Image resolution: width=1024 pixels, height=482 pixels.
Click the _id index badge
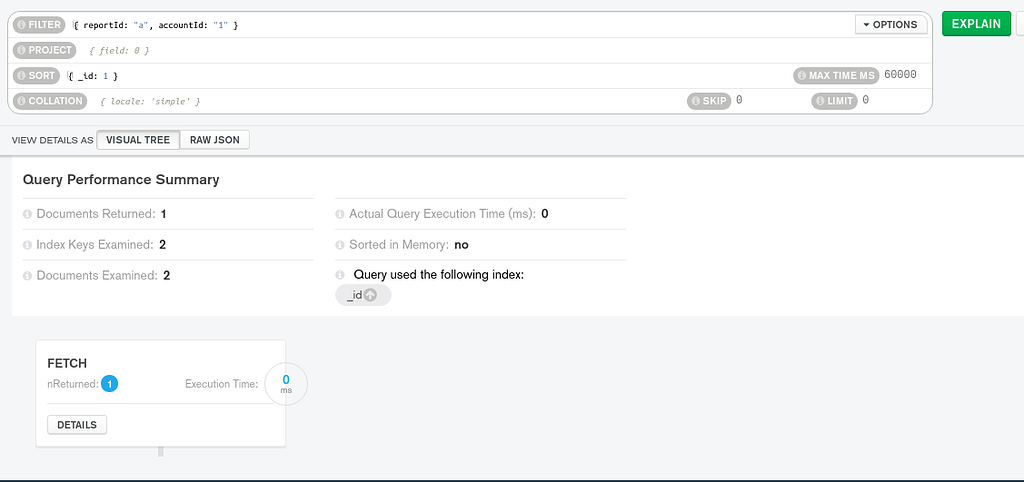[363, 295]
